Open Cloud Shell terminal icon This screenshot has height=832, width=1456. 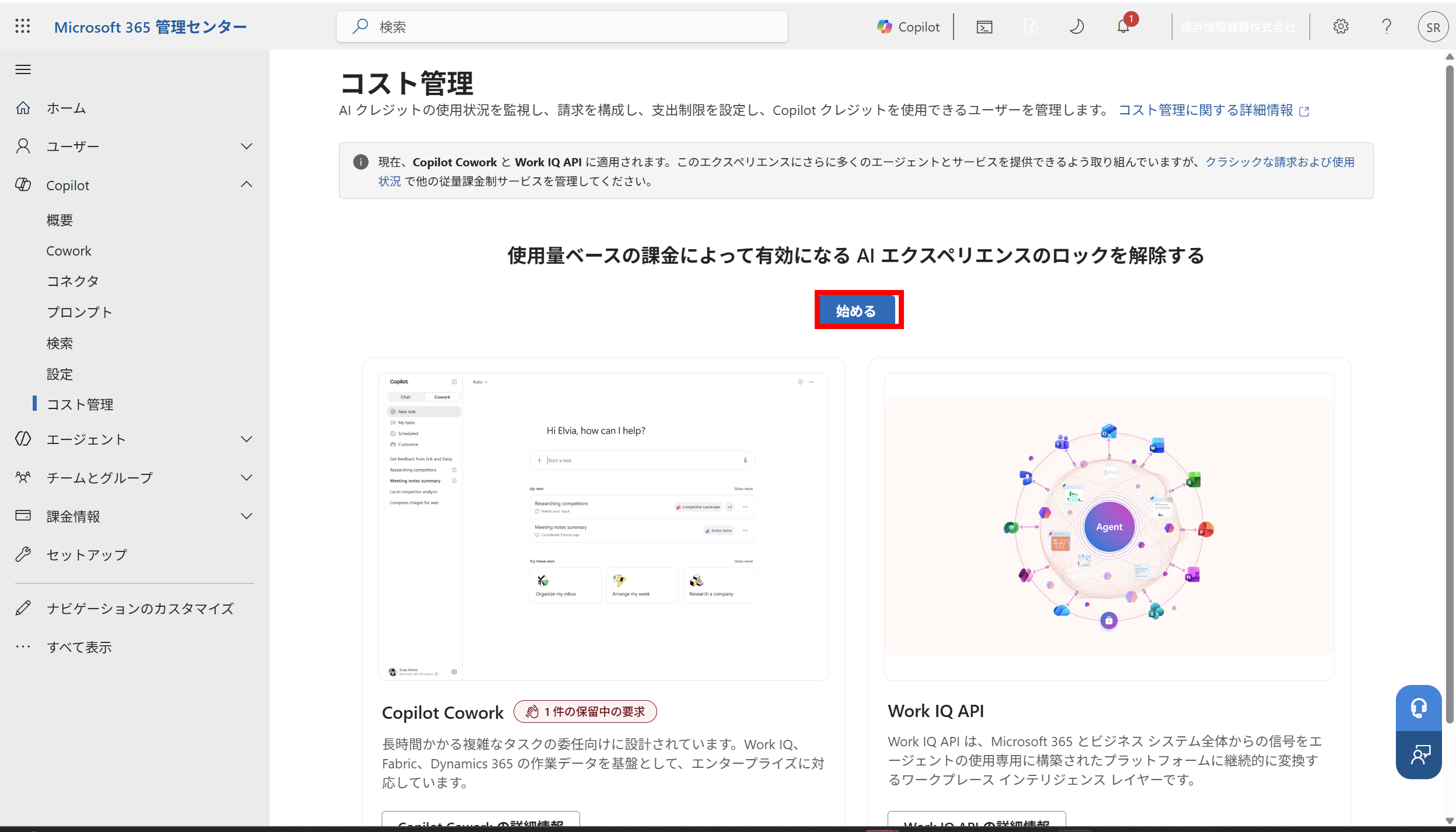[984, 27]
